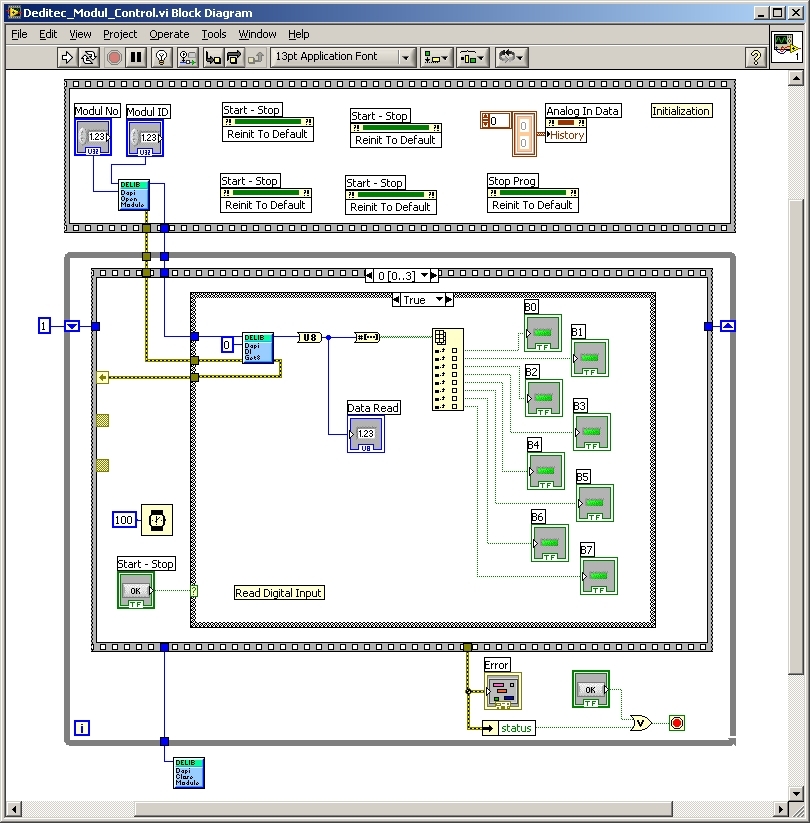Select the Index Array function node
The height and width of the screenshot is (823, 810).
click(448, 370)
